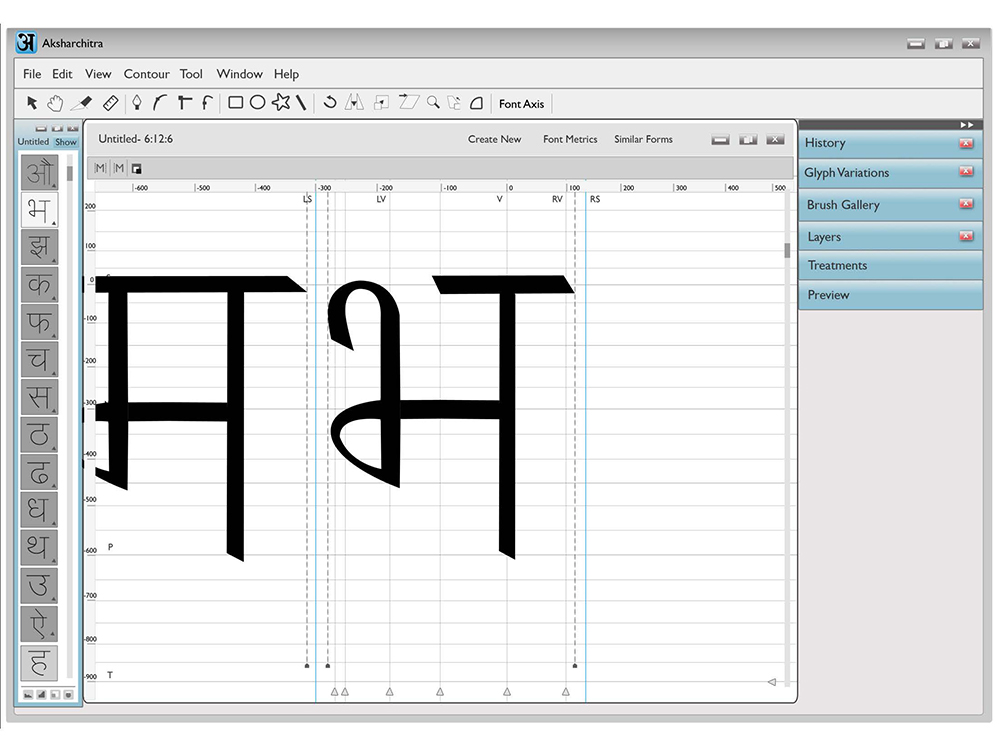Expand the Brush Gallery panel
Screen dimensions: 1000x750
click(890, 205)
